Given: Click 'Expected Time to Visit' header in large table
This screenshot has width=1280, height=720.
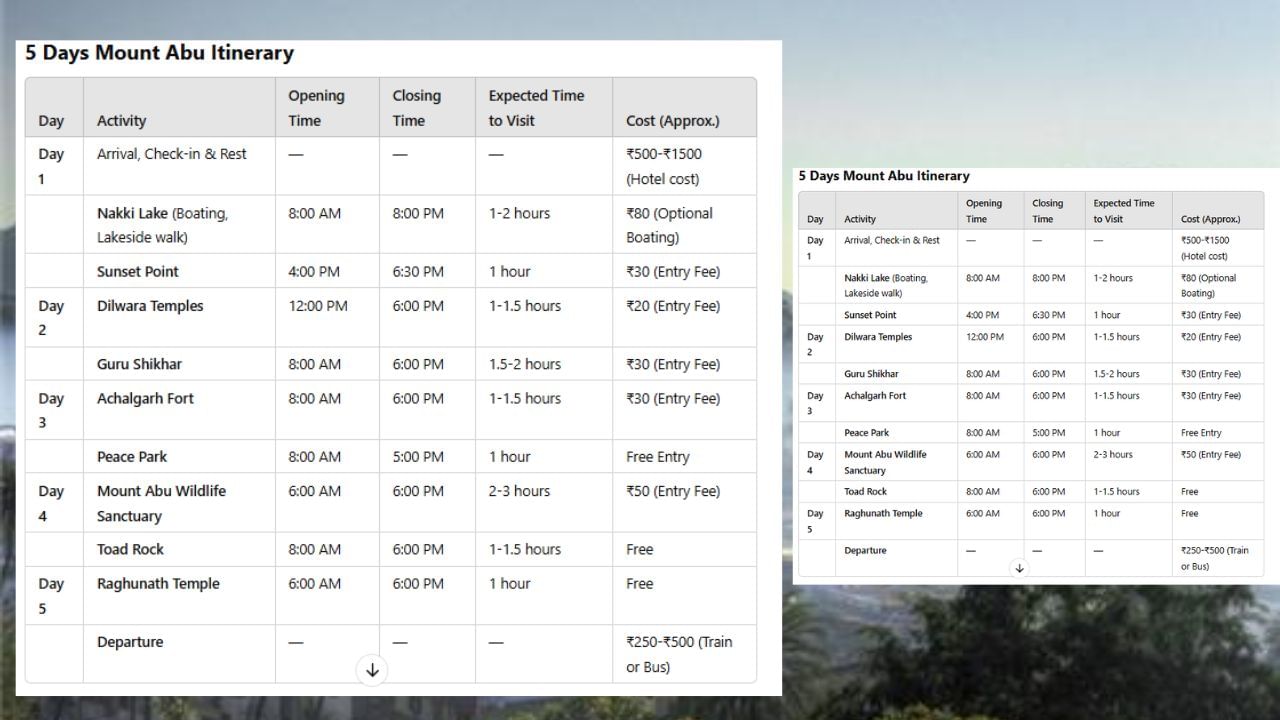Looking at the screenshot, I should (x=536, y=108).
